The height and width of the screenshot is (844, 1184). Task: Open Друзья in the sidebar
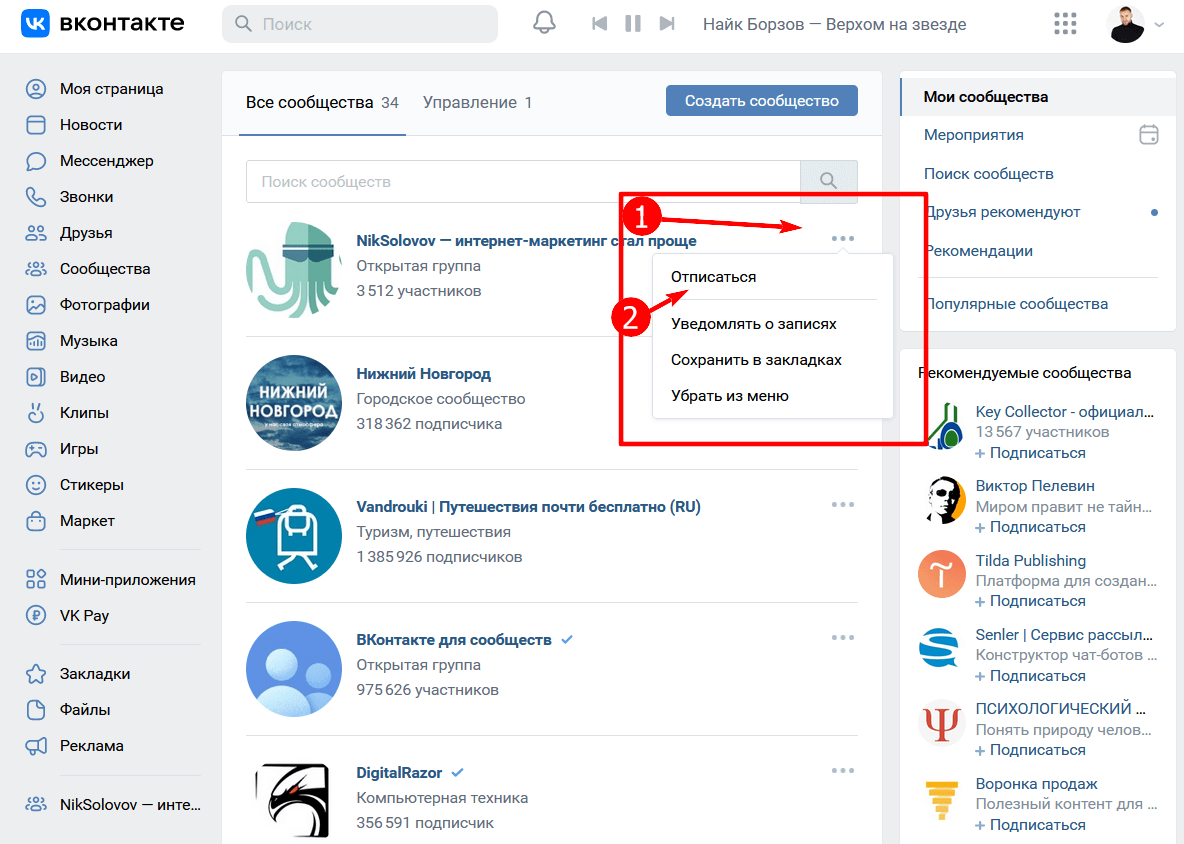(86, 233)
